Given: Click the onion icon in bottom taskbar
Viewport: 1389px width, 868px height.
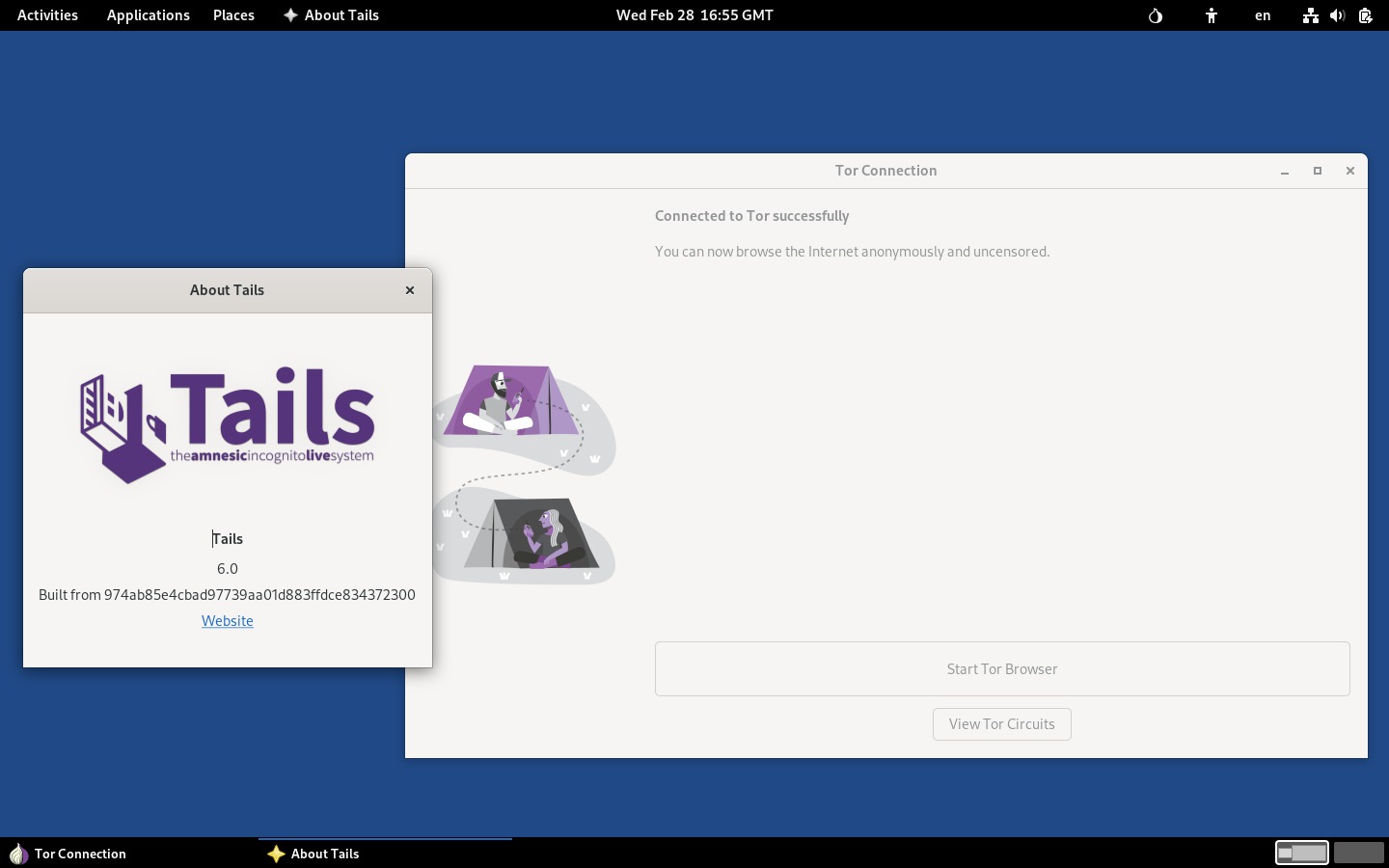Looking at the screenshot, I should point(17,854).
